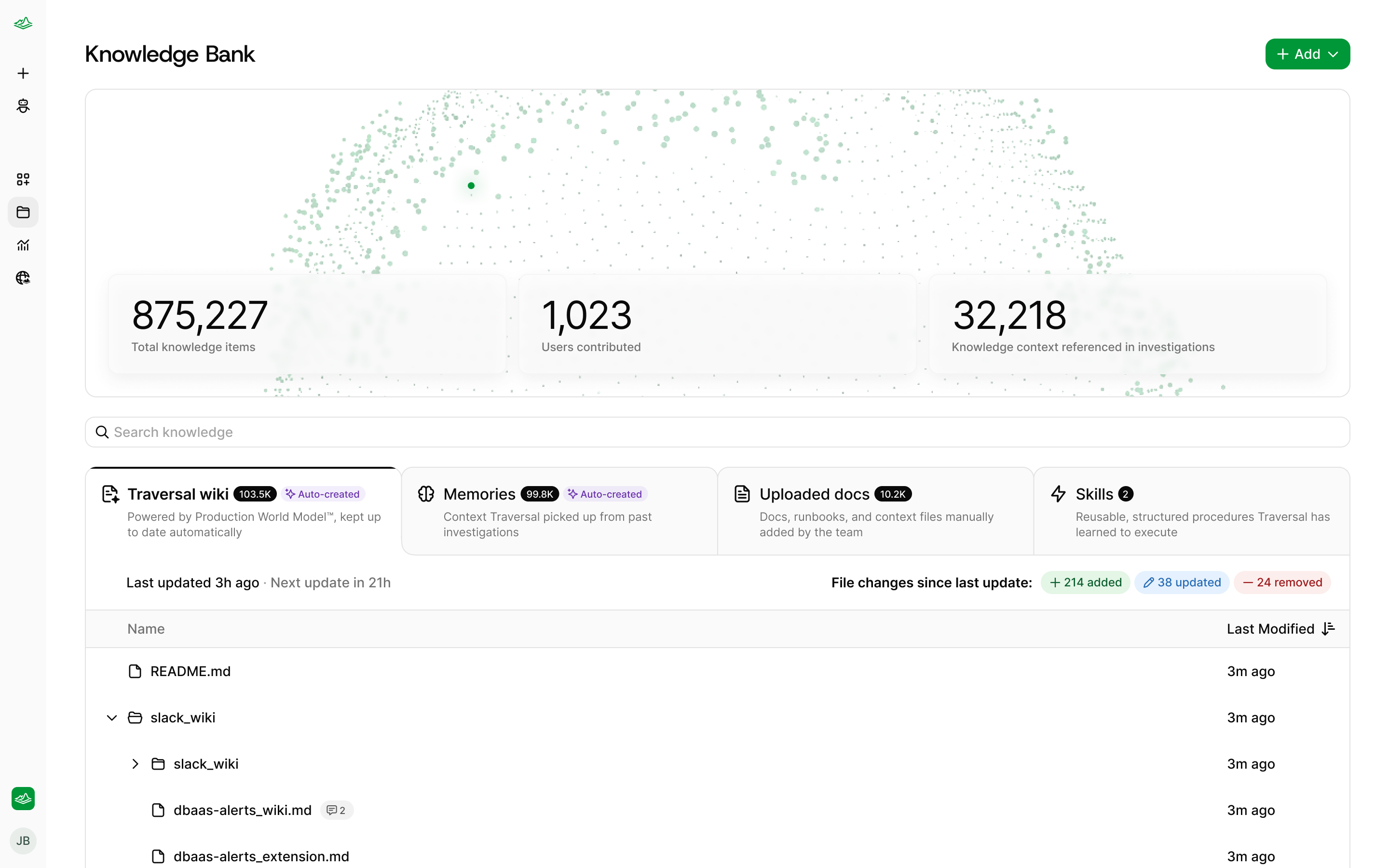Open the agent robot icon in sidebar
The image size is (1389, 868).
tap(23, 106)
